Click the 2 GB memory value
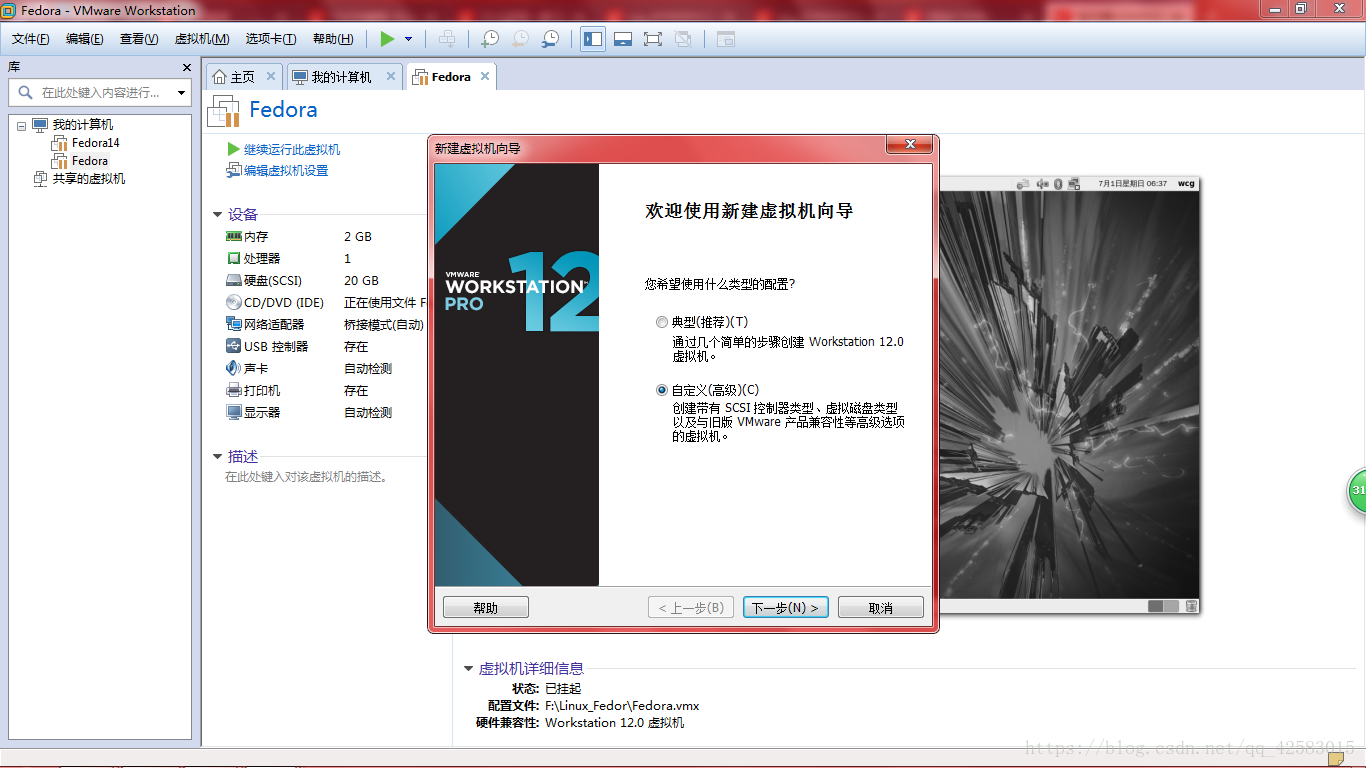This screenshot has height=768, width=1366. pos(358,237)
